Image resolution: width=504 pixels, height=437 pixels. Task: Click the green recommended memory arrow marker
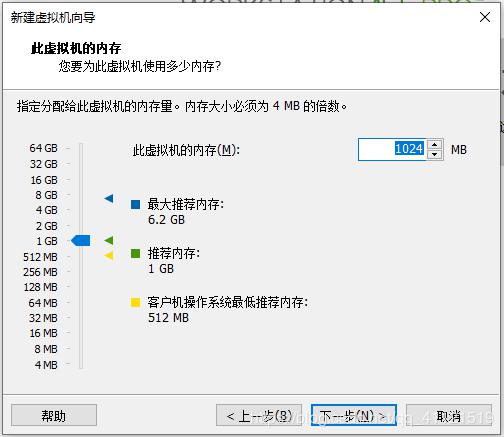109,240
